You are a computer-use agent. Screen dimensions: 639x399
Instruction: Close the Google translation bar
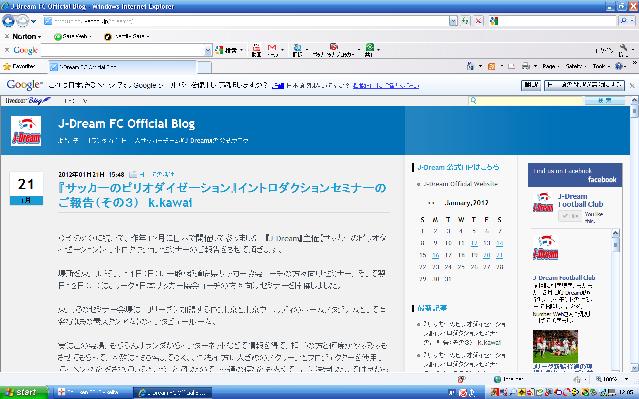(x=632, y=86)
